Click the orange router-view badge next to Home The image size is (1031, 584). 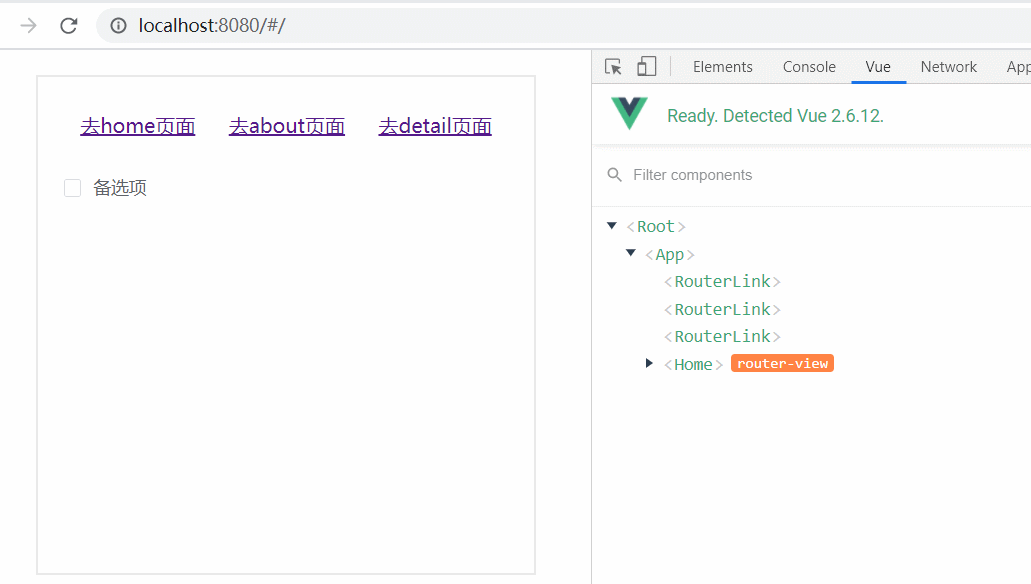tap(781, 363)
